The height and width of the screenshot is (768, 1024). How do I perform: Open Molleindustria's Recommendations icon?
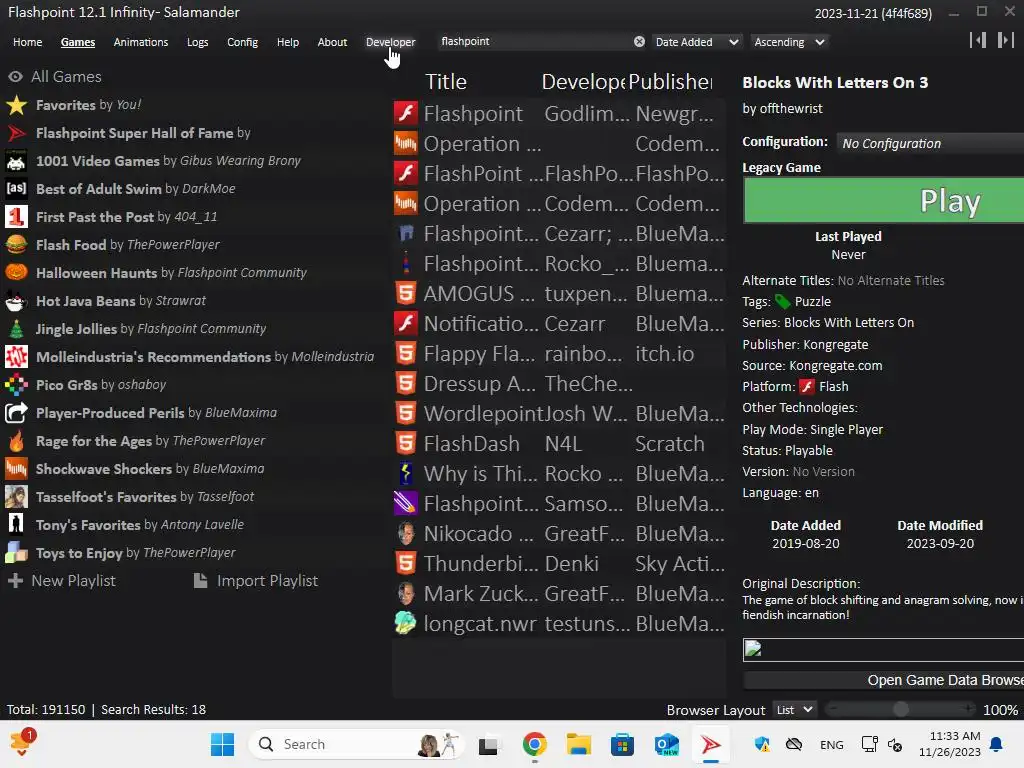point(16,357)
